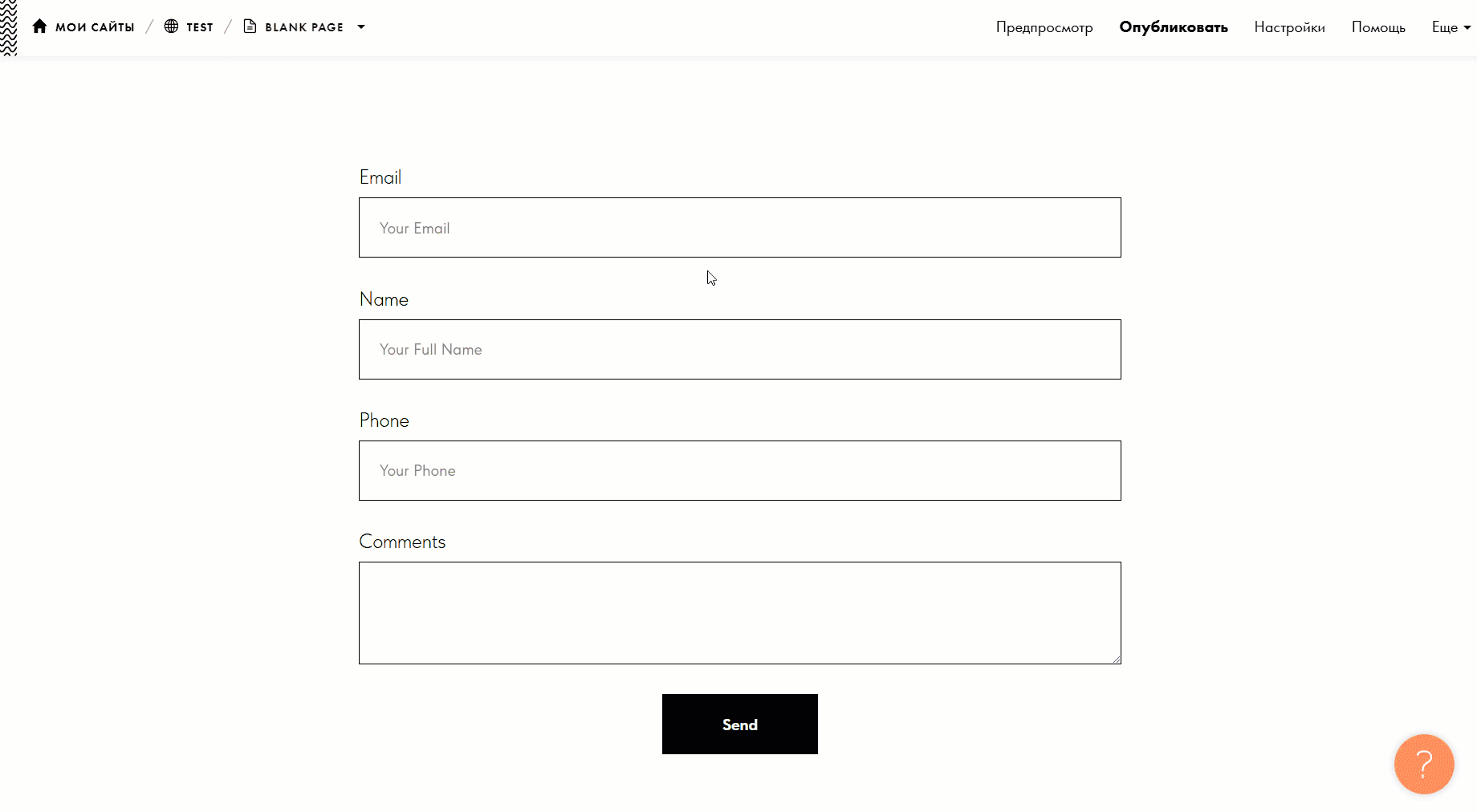Click the page icon beside BLANK PAGE

250,26
